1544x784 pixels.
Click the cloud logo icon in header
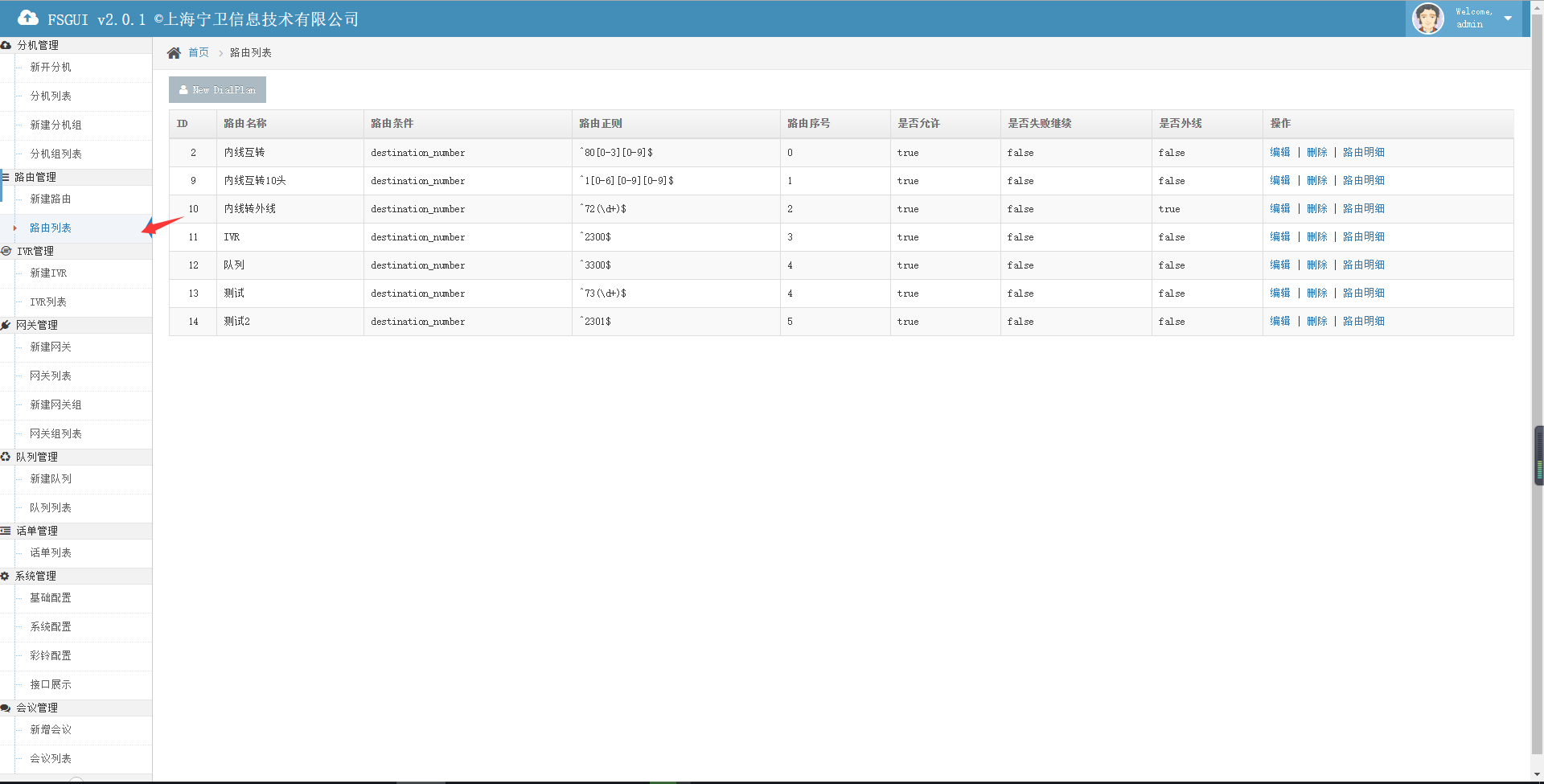(27, 18)
